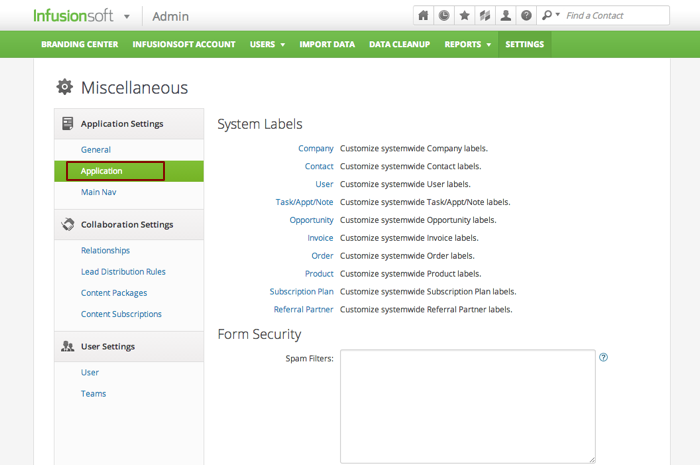Click the User Settings people icon
This screenshot has height=465, width=700.
67,346
